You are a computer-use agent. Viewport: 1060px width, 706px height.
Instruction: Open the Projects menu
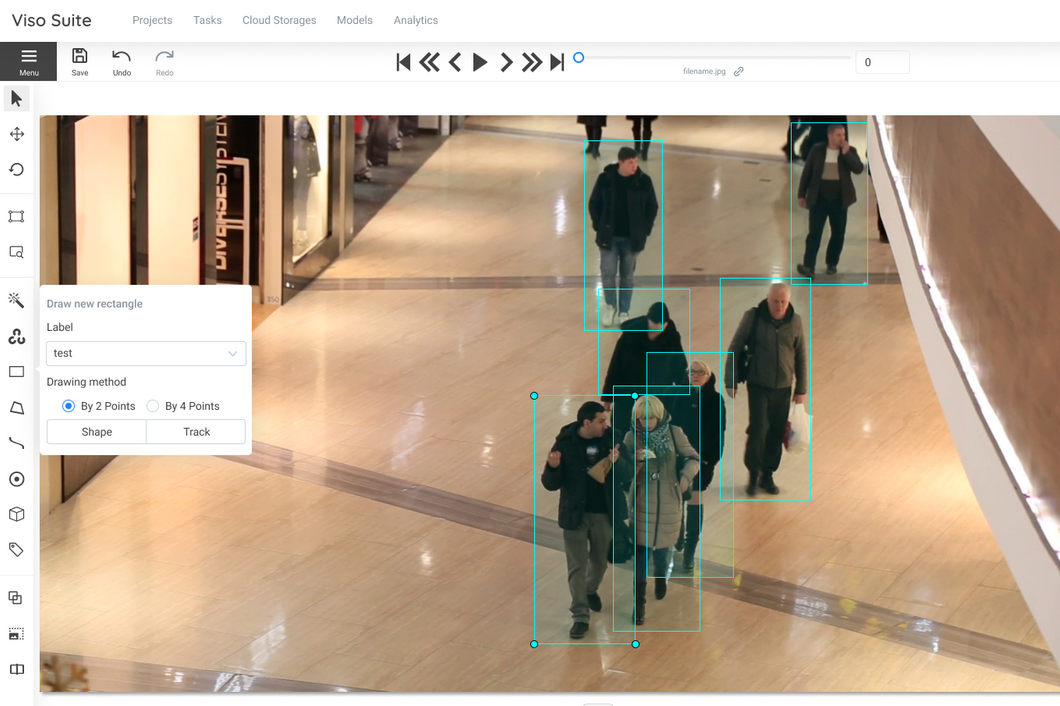click(x=152, y=20)
